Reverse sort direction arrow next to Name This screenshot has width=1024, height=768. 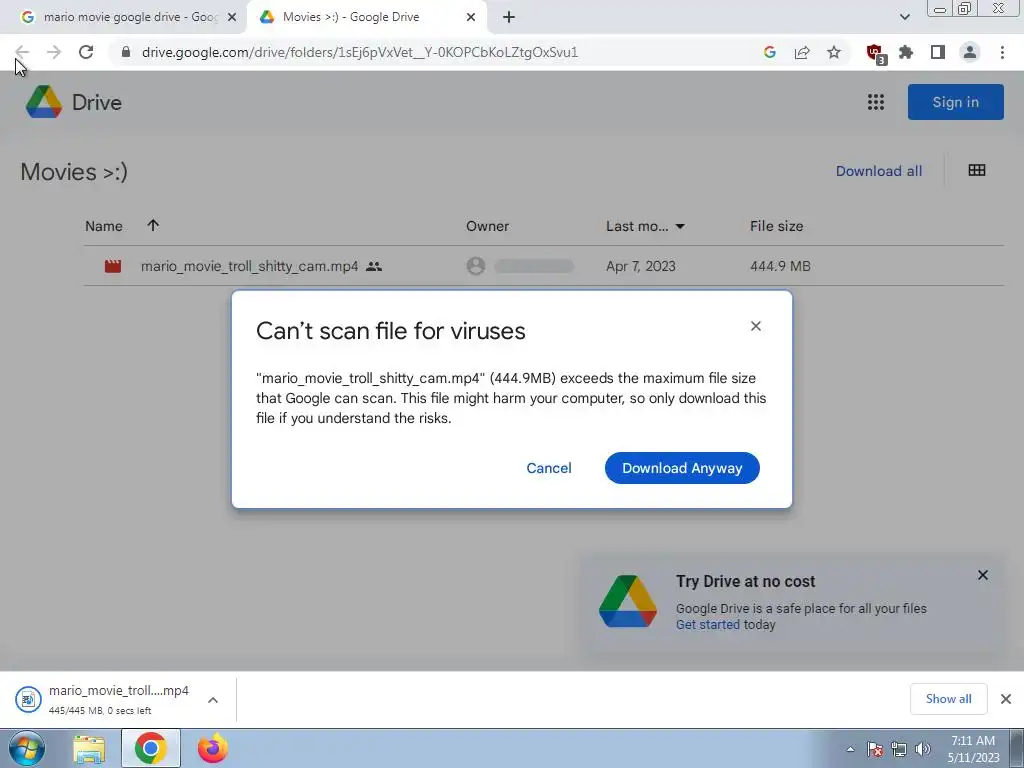153,225
